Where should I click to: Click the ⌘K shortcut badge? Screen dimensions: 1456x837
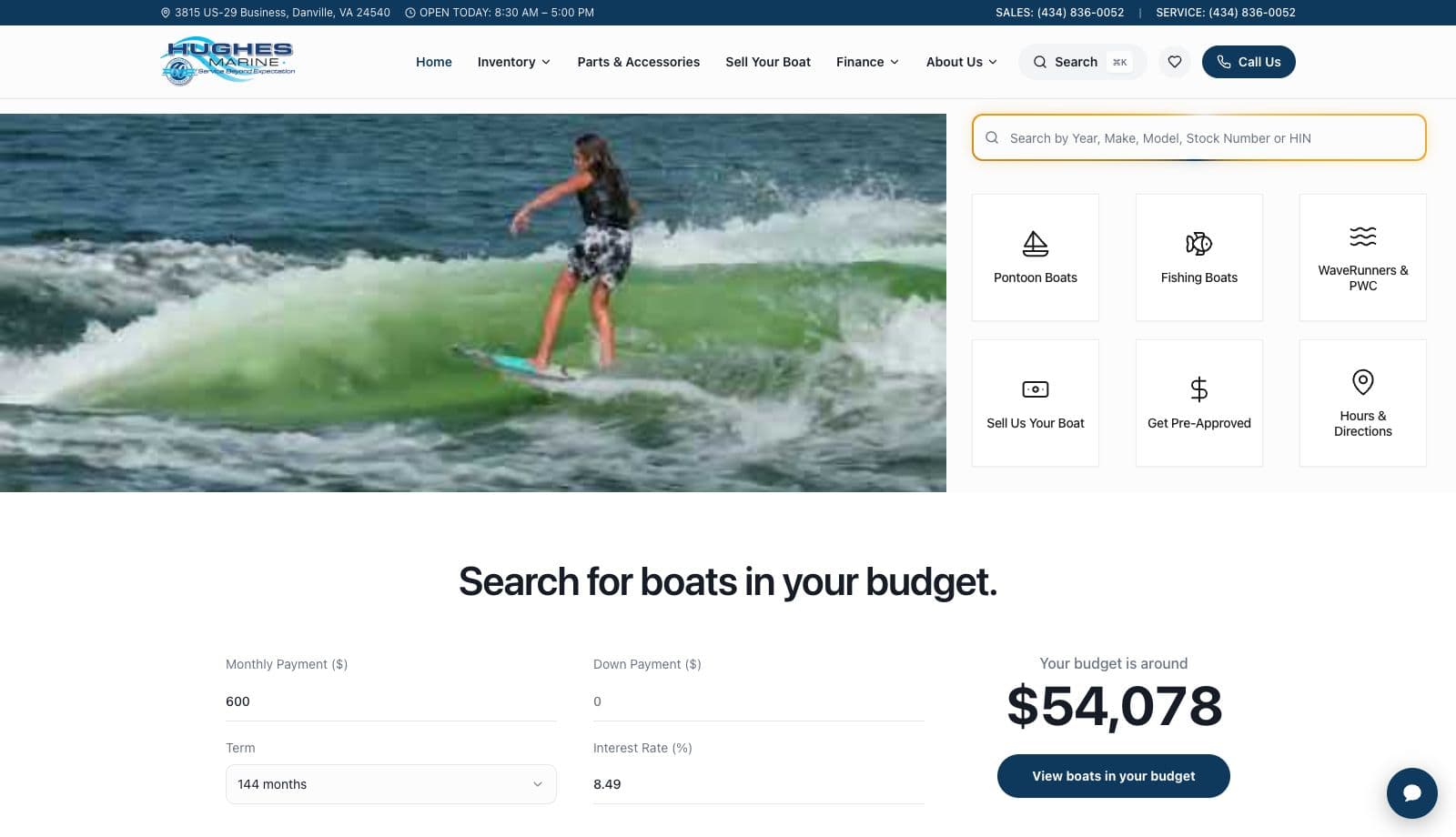tap(1120, 62)
